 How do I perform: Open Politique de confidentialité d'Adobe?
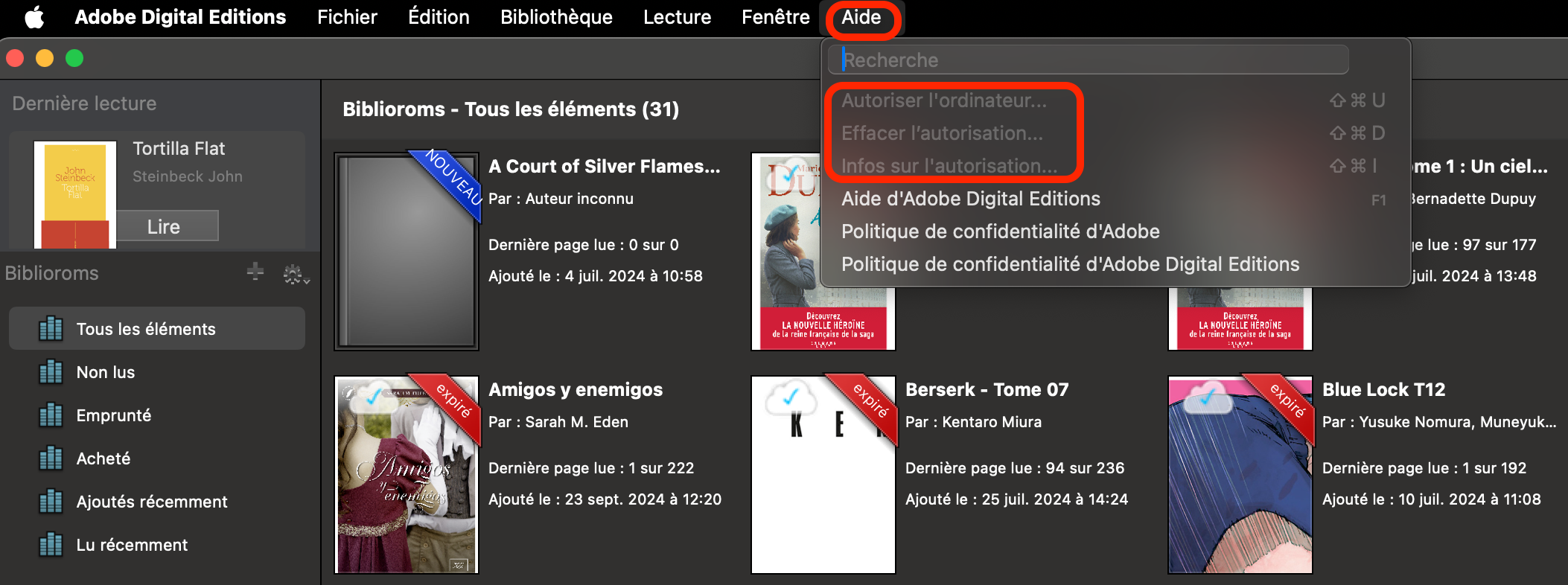[1115, 231]
